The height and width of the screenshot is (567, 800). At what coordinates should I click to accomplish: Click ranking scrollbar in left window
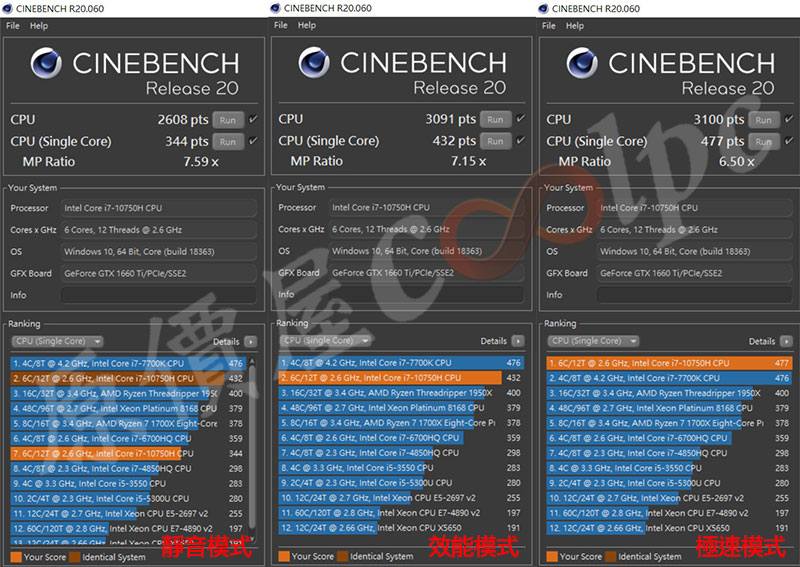[252, 449]
